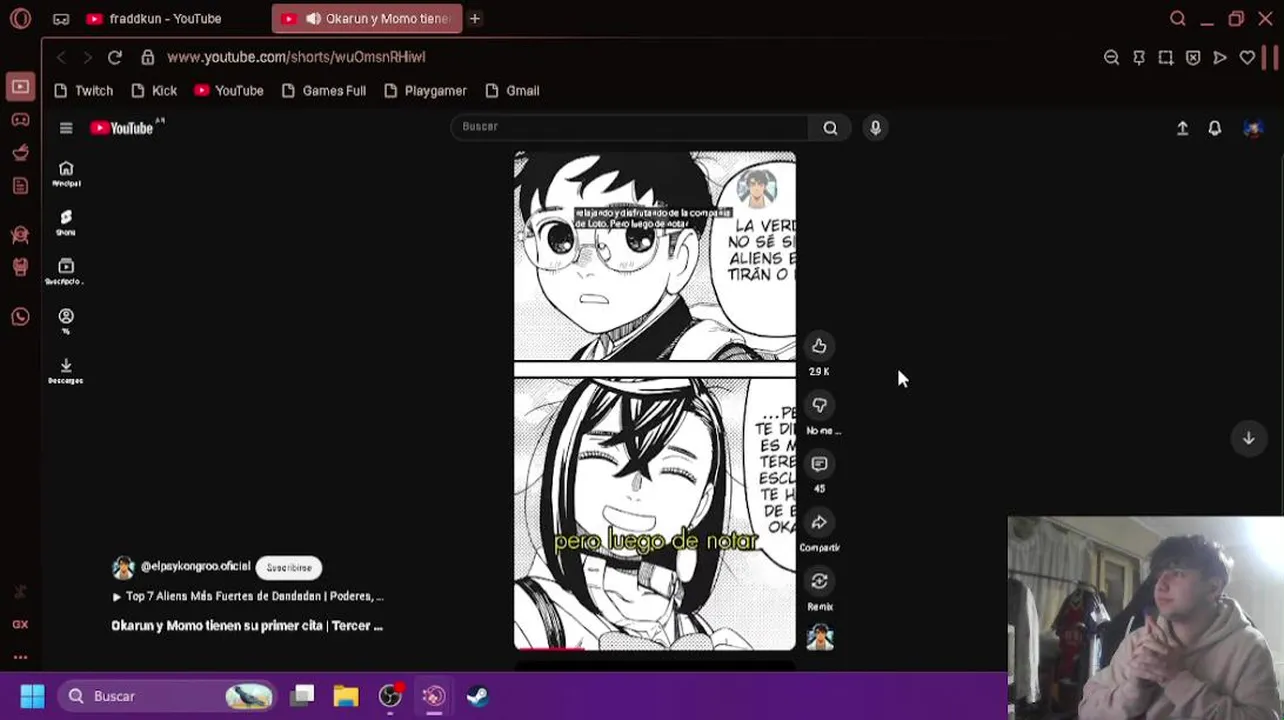Open YouTube hamburger guide menu

(66, 128)
